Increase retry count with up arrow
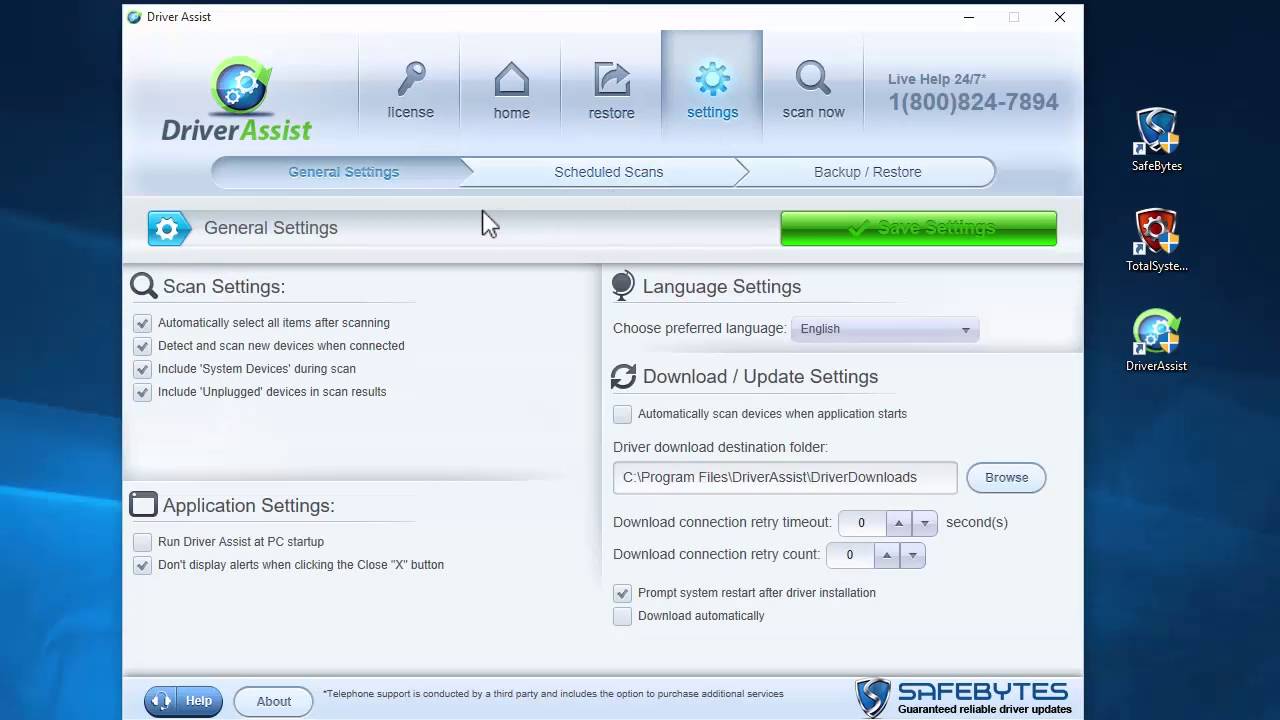Screen dimensions: 1280x720 [887, 555]
